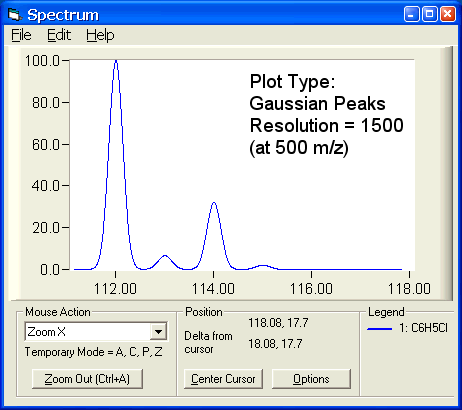Maximize the Spectrum window
462x410 pixels.
(x=430, y=14)
